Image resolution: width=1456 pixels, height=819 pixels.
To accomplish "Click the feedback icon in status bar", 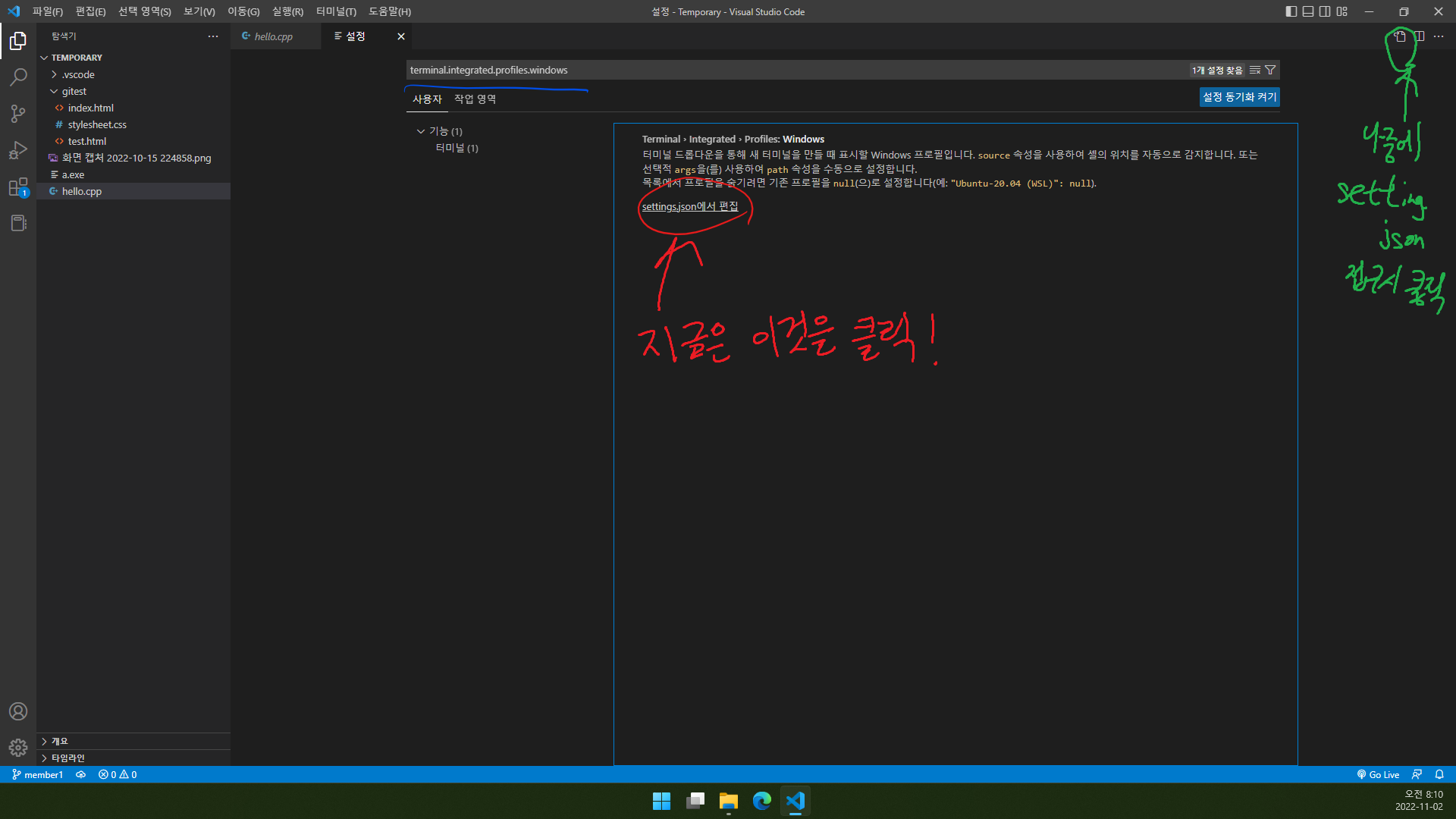I will [1417, 774].
